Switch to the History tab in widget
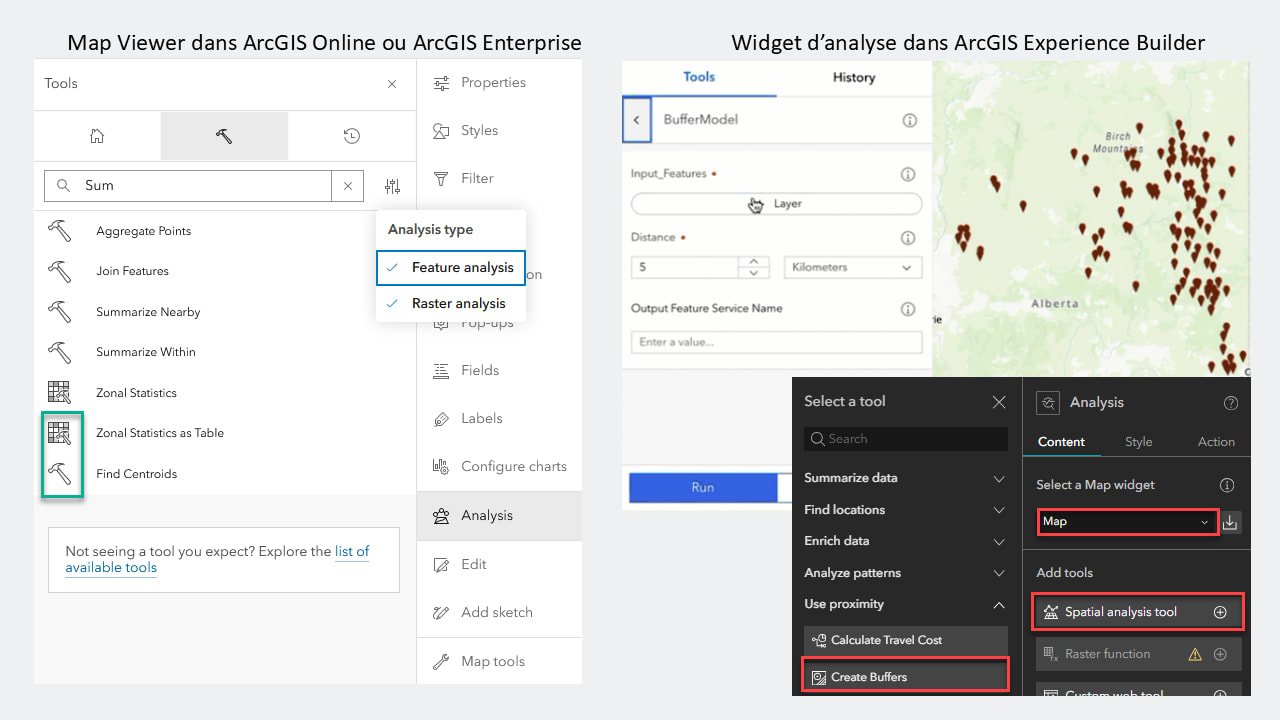Viewport: 1280px width, 720px height. (854, 77)
